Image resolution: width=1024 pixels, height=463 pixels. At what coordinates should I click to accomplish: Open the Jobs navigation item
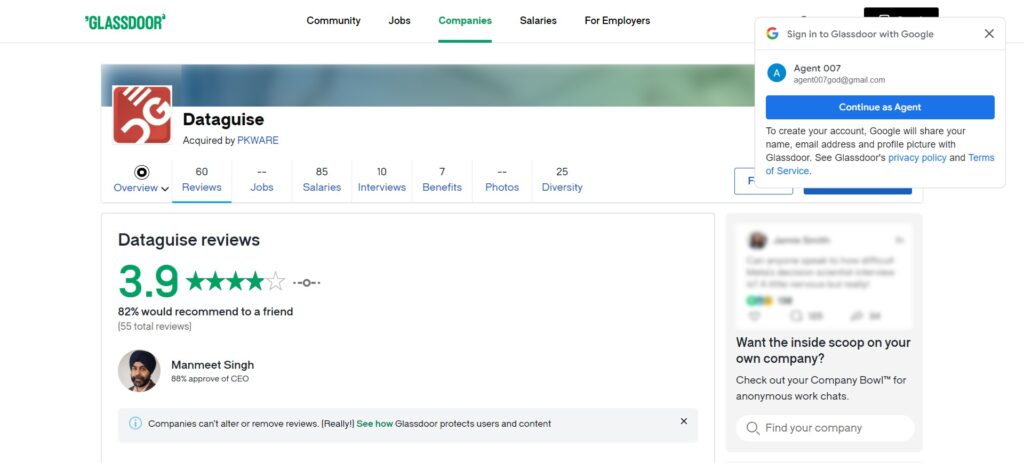pos(399,20)
